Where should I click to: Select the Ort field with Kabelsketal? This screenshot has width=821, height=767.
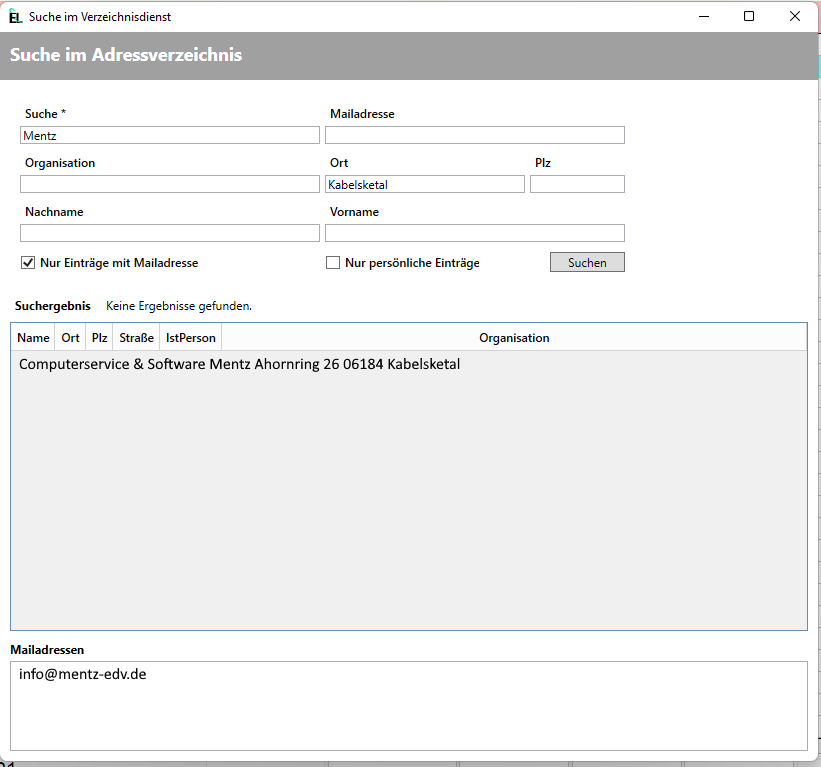tap(425, 184)
